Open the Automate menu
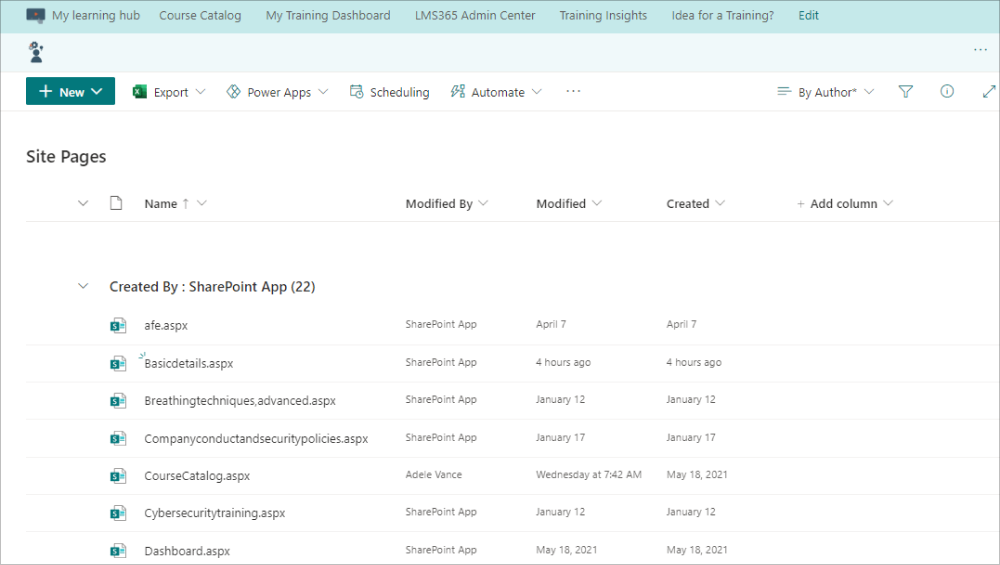Image resolution: width=1000 pixels, height=565 pixels. 496,92
